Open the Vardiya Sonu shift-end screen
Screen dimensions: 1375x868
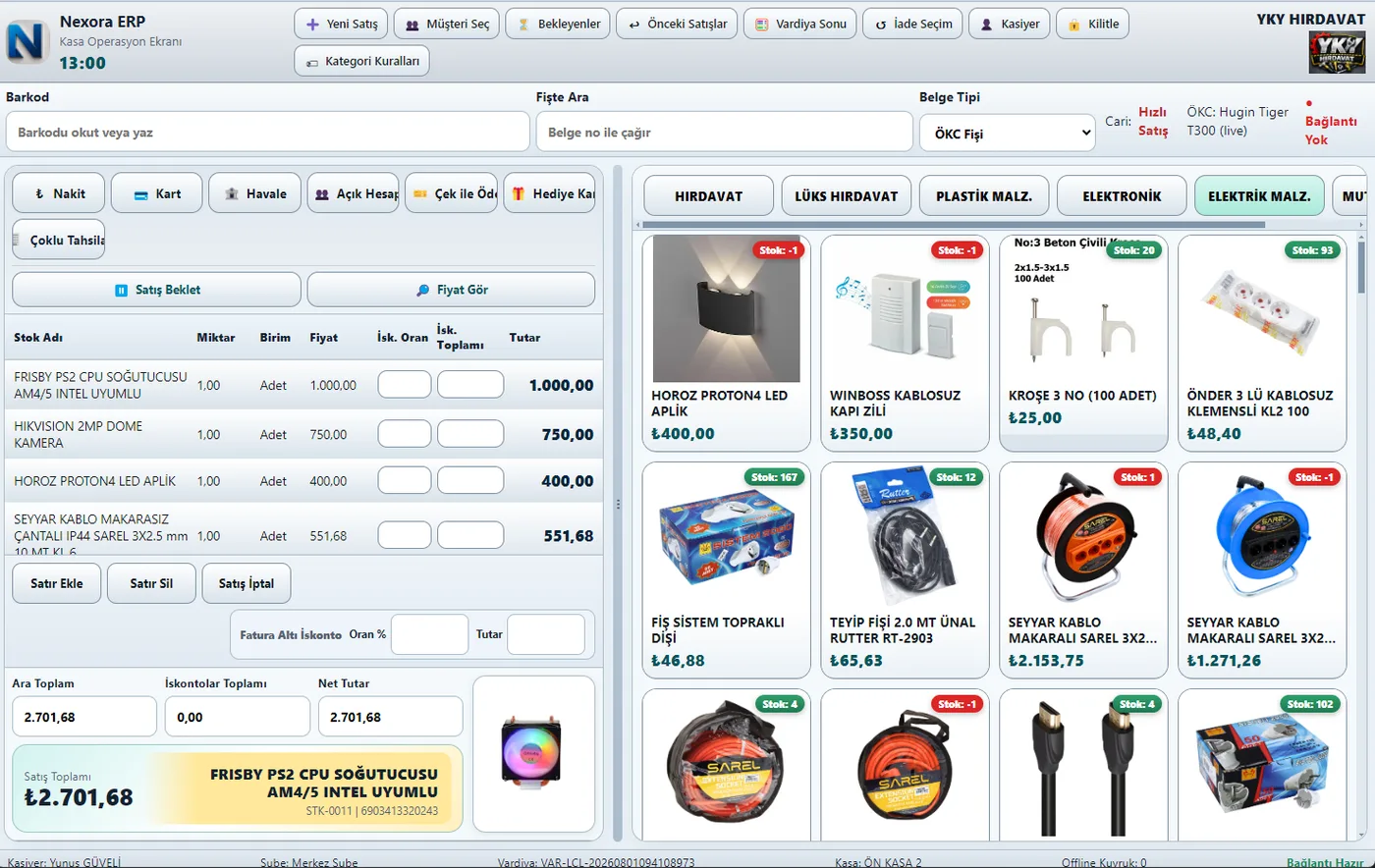coord(799,24)
